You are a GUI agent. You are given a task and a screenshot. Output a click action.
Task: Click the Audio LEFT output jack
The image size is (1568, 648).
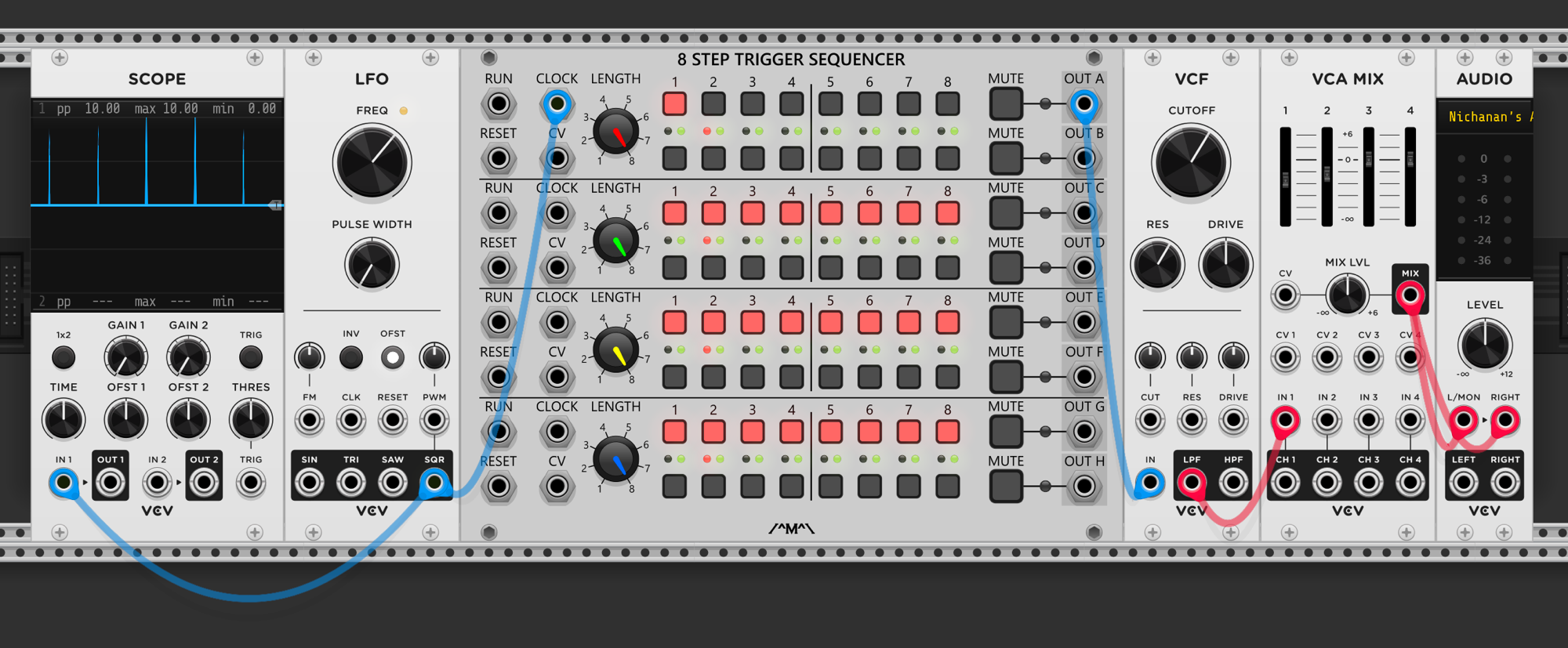coord(1464,483)
